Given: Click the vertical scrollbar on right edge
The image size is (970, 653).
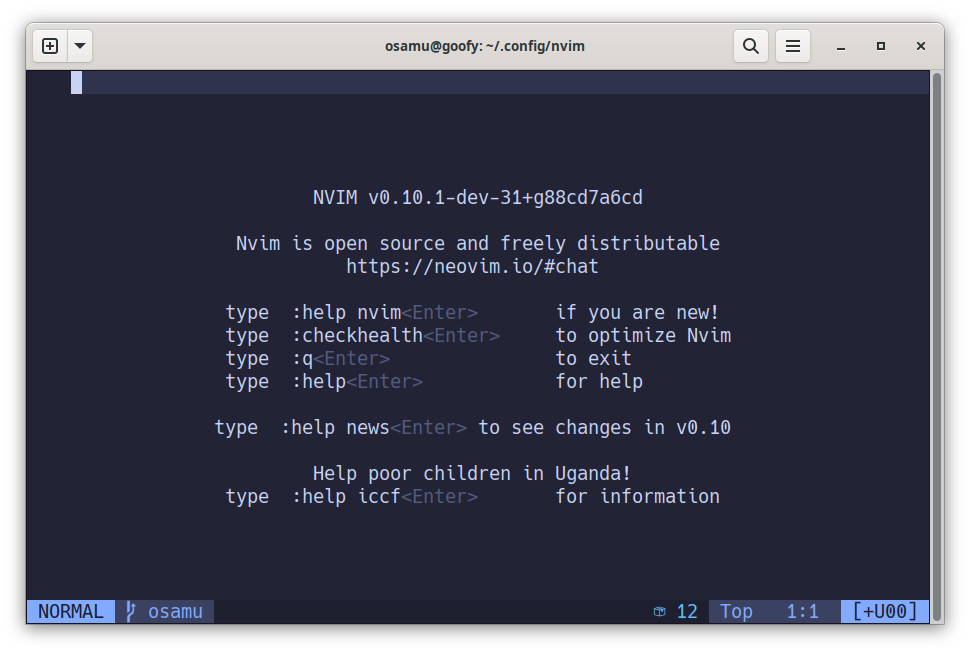Looking at the screenshot, I should tap(937, 330).
